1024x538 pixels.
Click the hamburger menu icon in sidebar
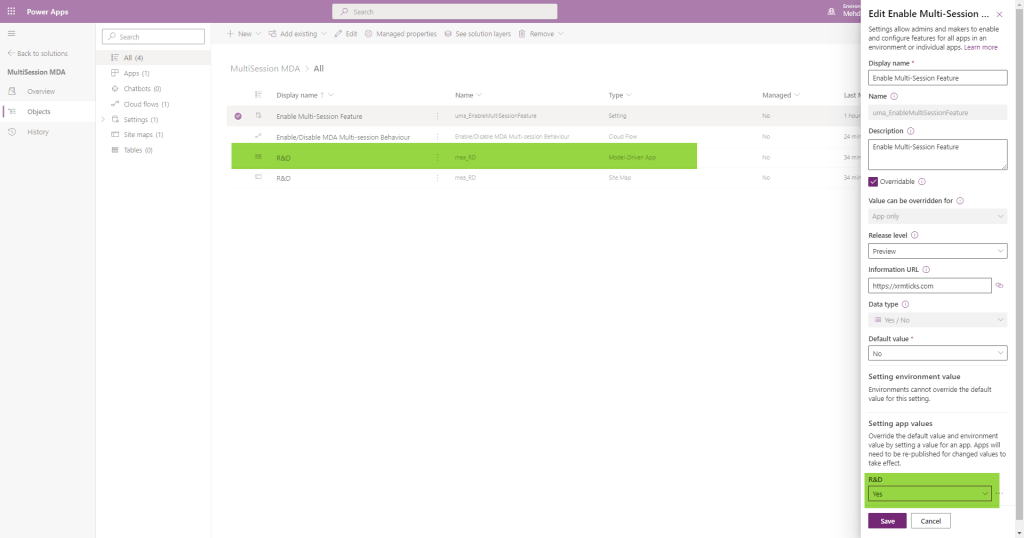(x=11, y=33)
